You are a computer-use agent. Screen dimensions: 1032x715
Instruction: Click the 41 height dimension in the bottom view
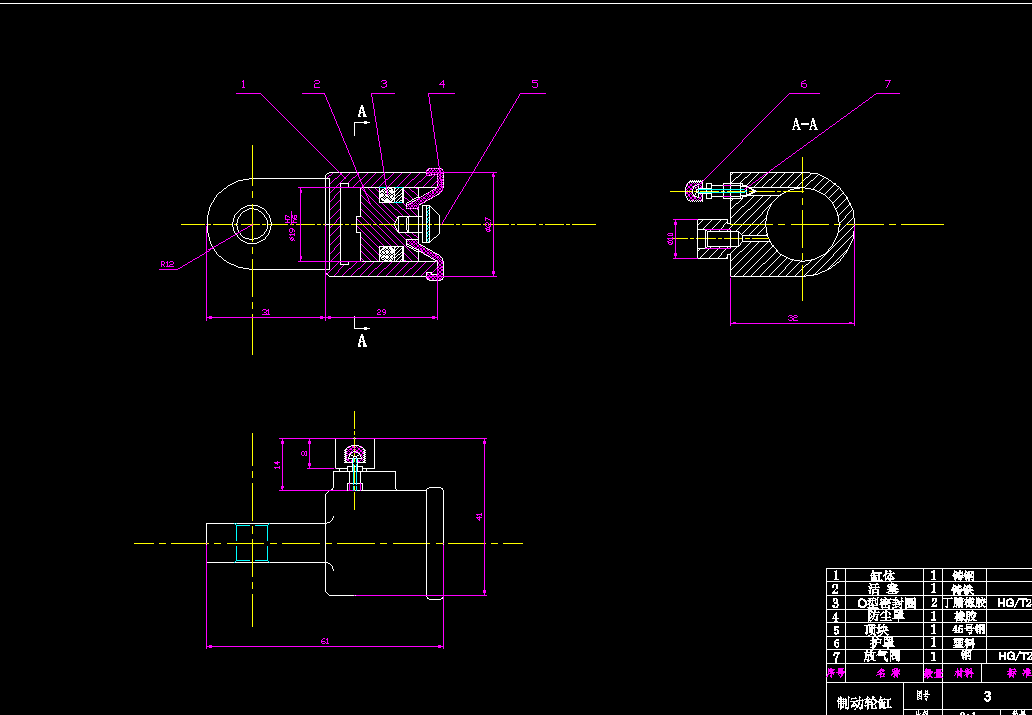[479, 517]
